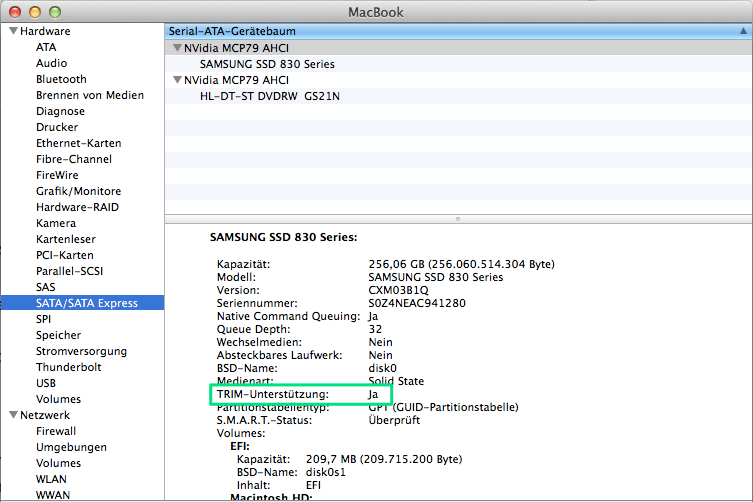Screen dimensions: 753x502
Task: Select Volumes under Hardware
Action: [x=58, y=399]
